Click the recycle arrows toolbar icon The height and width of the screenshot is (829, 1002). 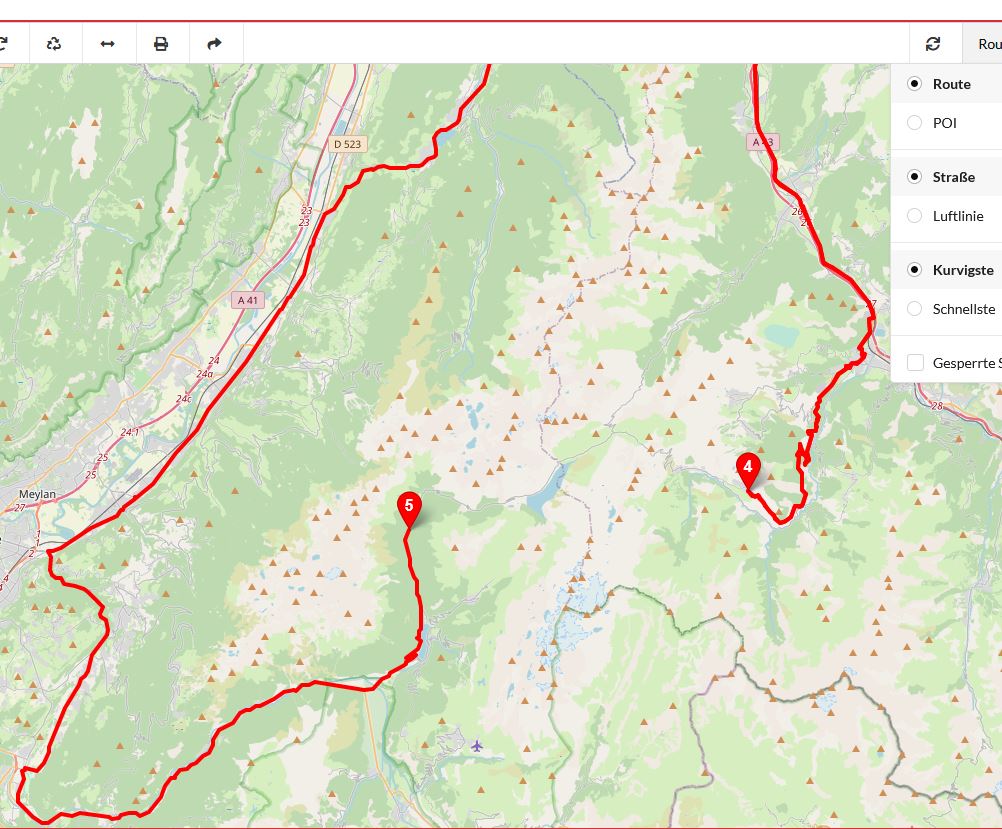click(x=55, y=44)
